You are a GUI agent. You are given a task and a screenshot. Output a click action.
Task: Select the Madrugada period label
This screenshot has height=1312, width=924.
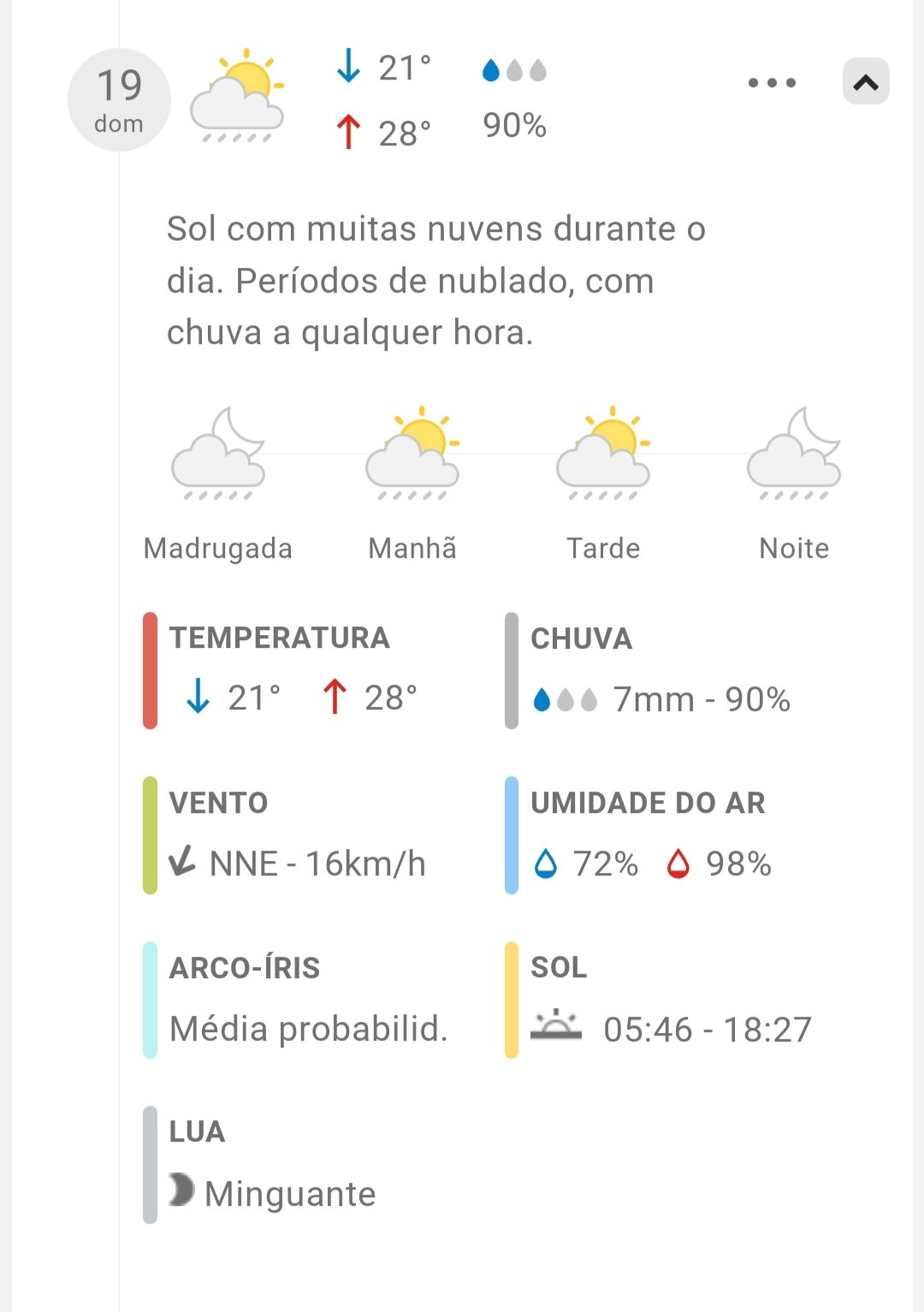[x=218, y=549]
